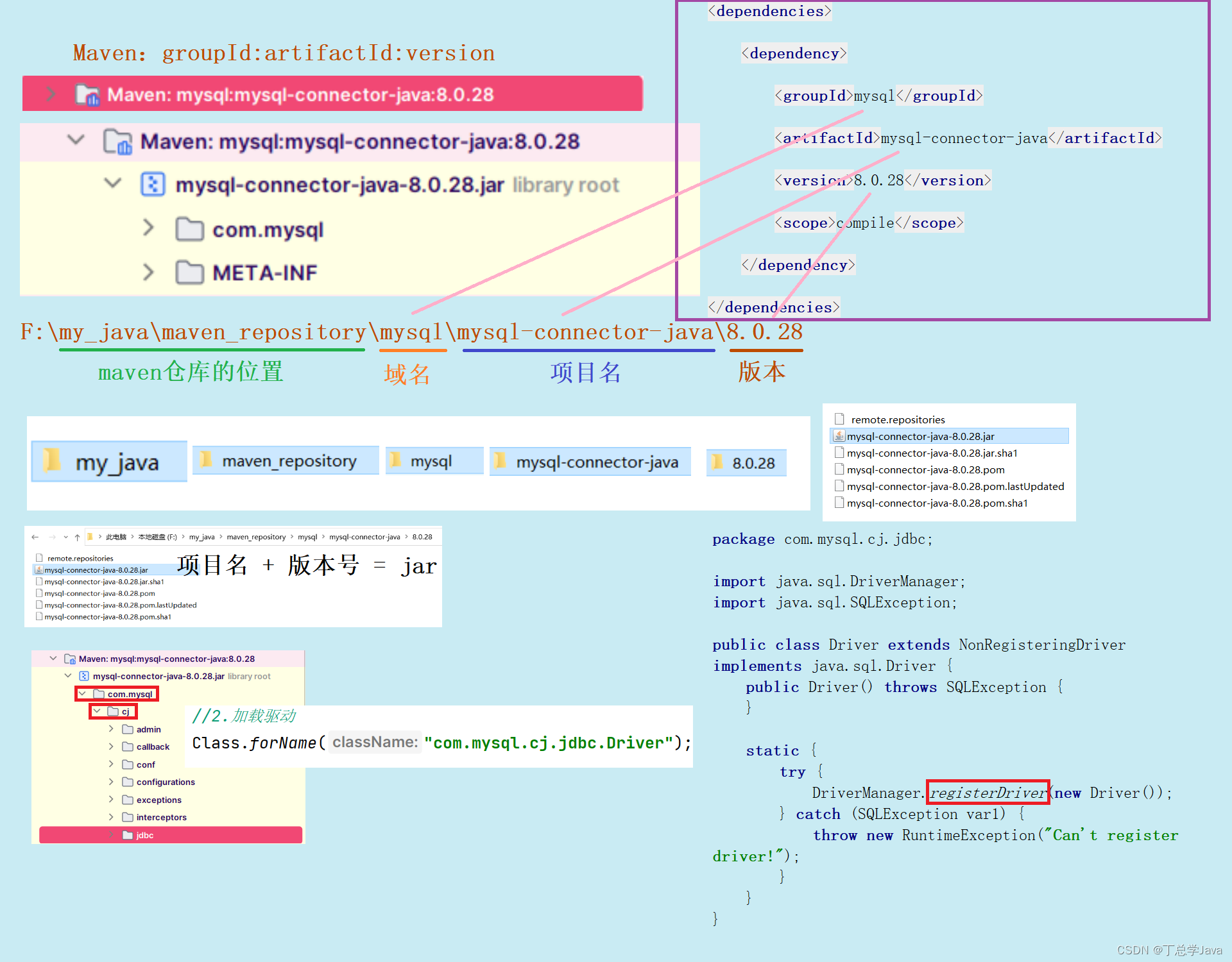The width and height of the screenshot is (1232, 962).
Task: Click the large mysql-connector-java-8.0.28.jar library root icon
Action: [153, 185]
